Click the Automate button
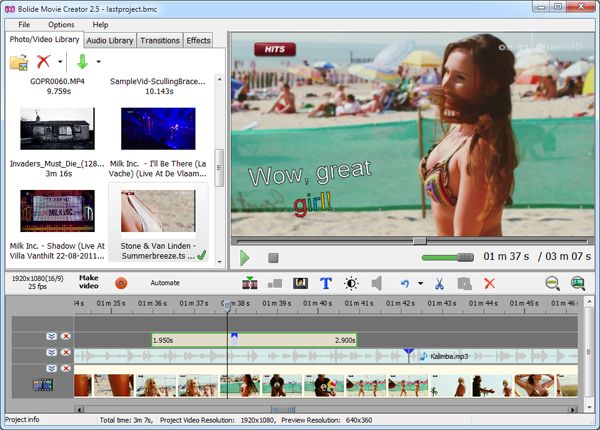The width and height of the screenshot is (600, 430). (x=165, y=283)
